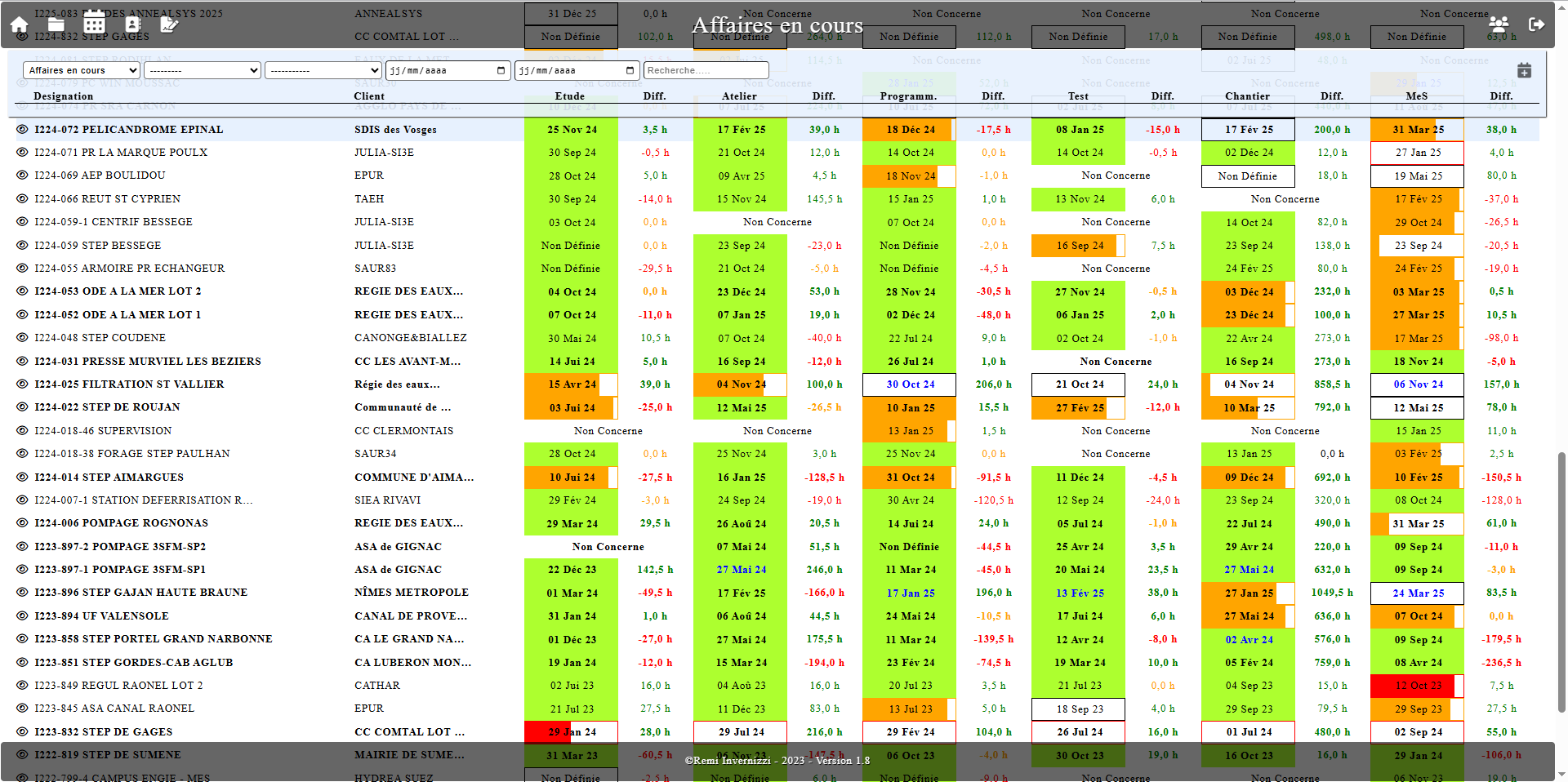
Task: Click the Chantier column header
Action: point(1248,96)
